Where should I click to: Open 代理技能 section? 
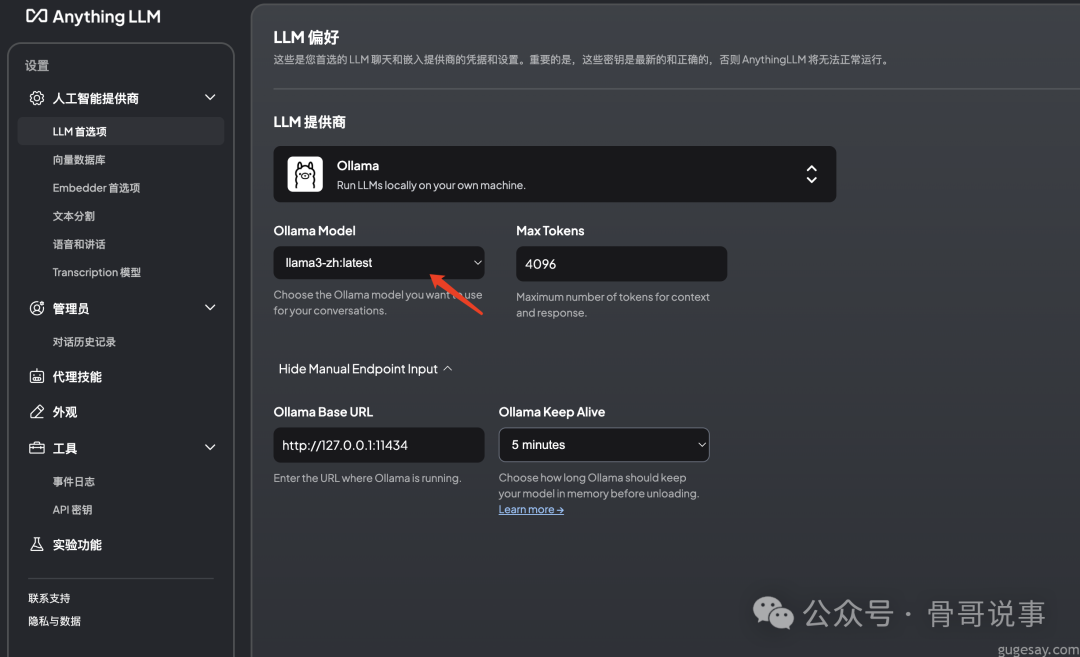click(77, 377)
